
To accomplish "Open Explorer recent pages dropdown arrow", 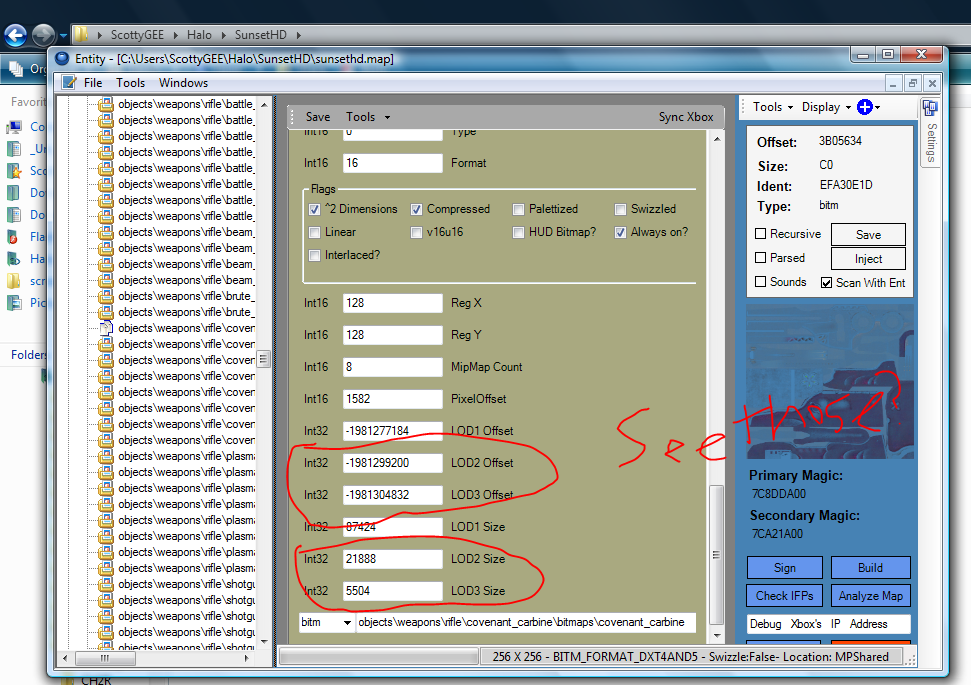I will pos(63,36).
